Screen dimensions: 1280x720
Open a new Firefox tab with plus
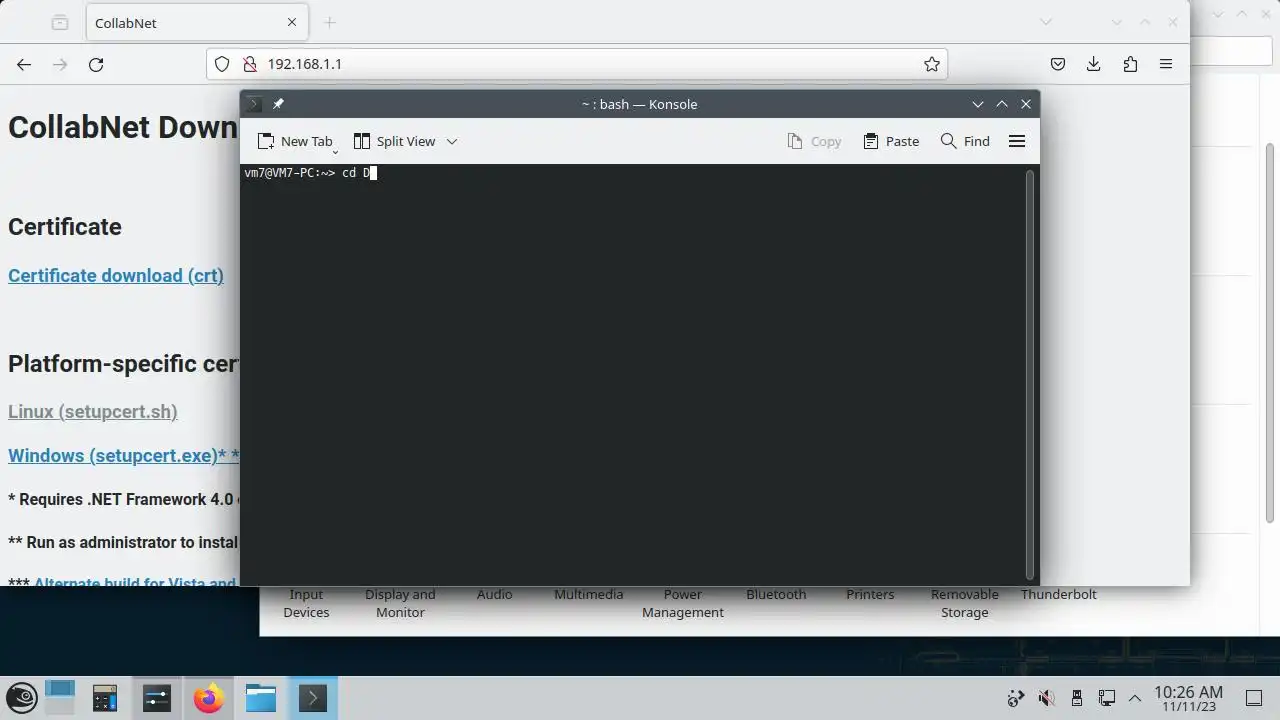[x=330, y=22]
